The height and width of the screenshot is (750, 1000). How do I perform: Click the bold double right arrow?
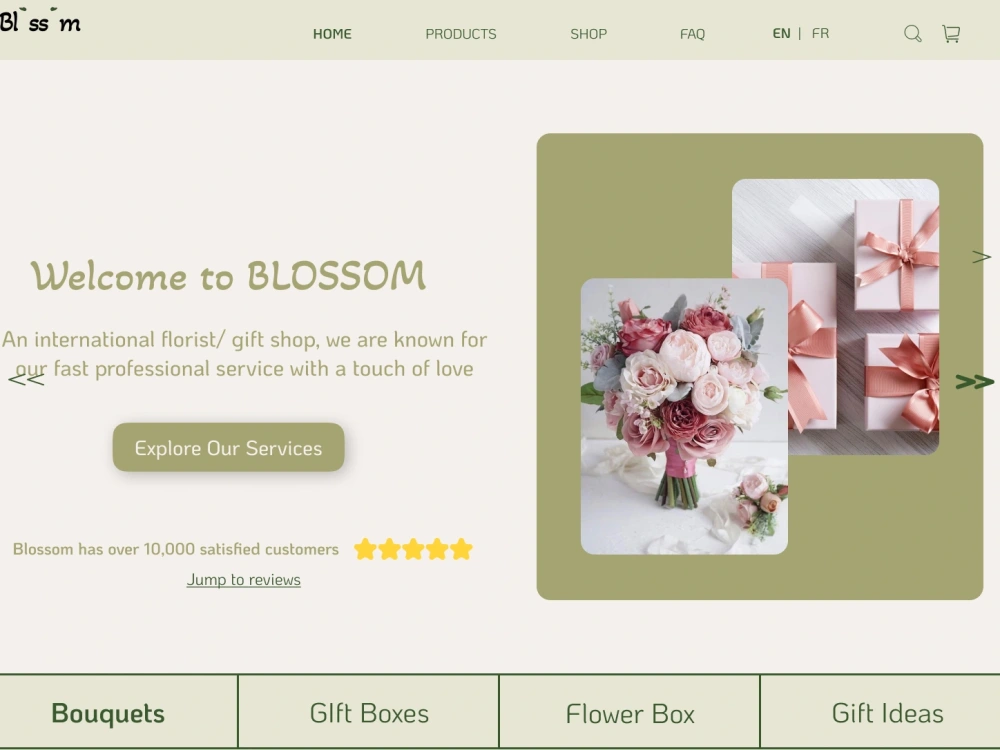[x=974, y=382]
